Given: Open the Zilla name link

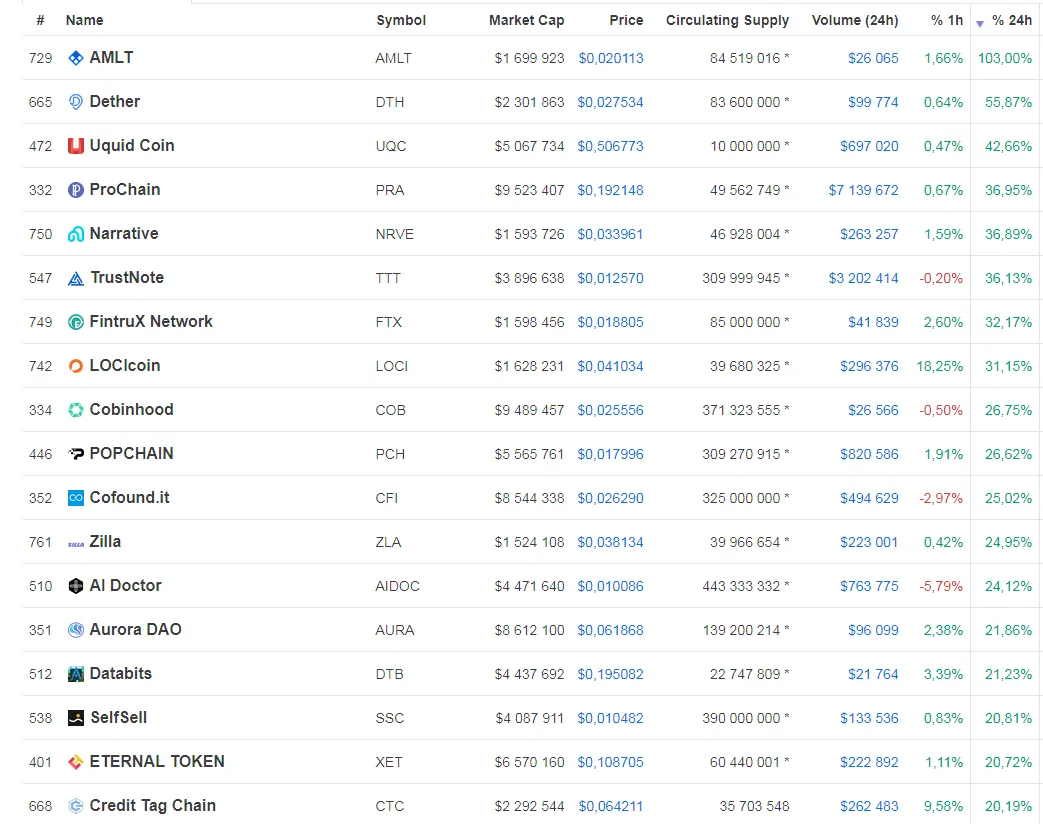Looking at the screenshot, I should [x=105, y=542].
